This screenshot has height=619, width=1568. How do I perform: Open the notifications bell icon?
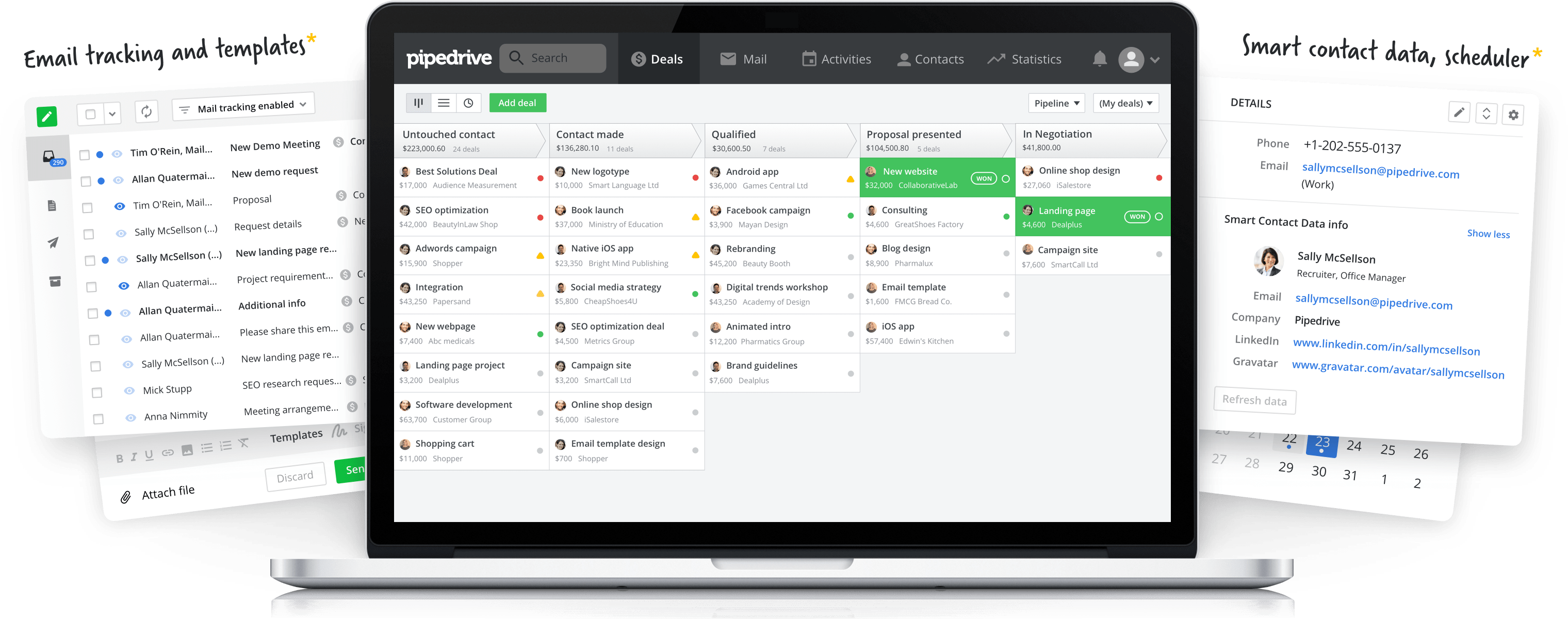tap(1099, 58)
